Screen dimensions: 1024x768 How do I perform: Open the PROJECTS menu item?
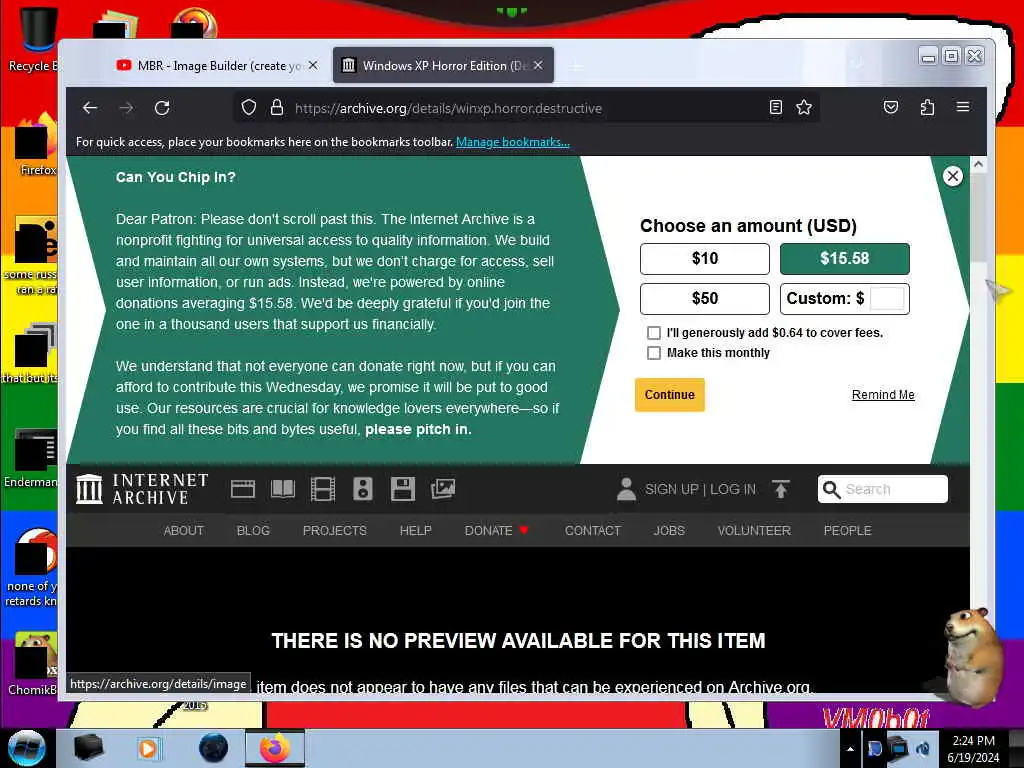[334, 530]
